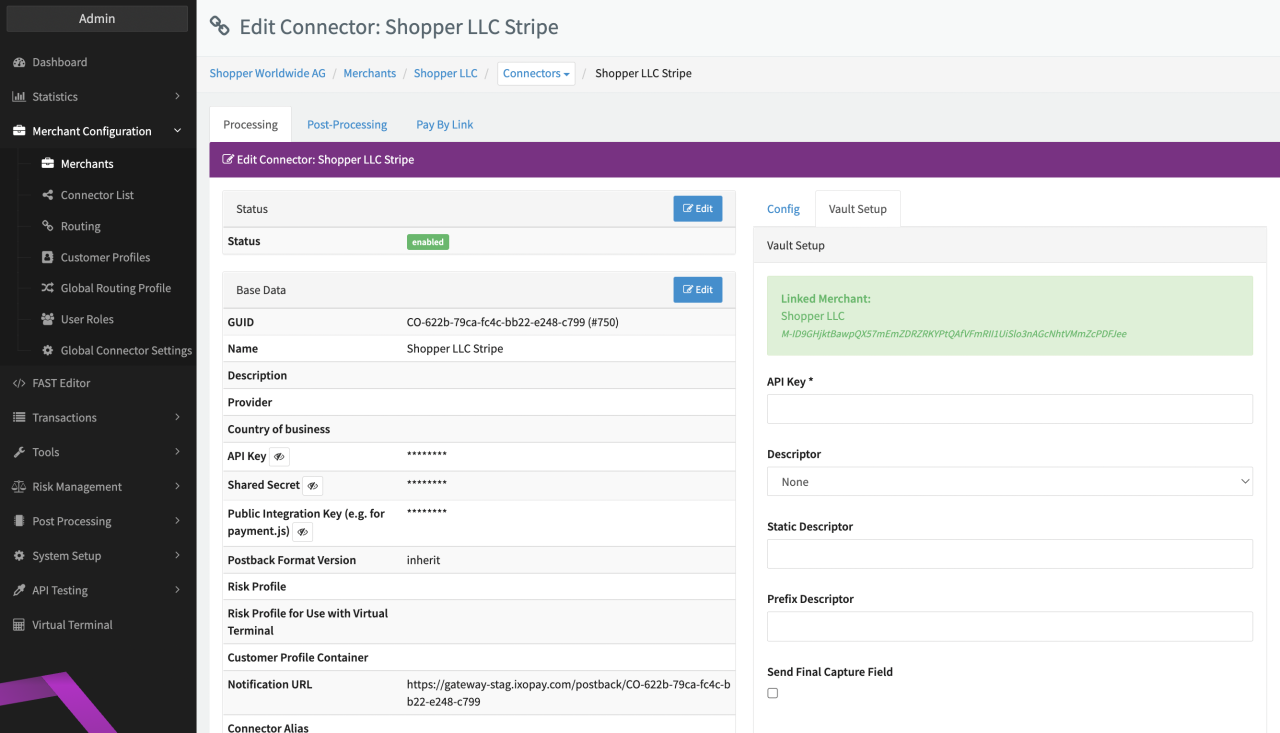The image size is (1280, 733).
Task: Open the Descriptor select box
Action: 1009,482
